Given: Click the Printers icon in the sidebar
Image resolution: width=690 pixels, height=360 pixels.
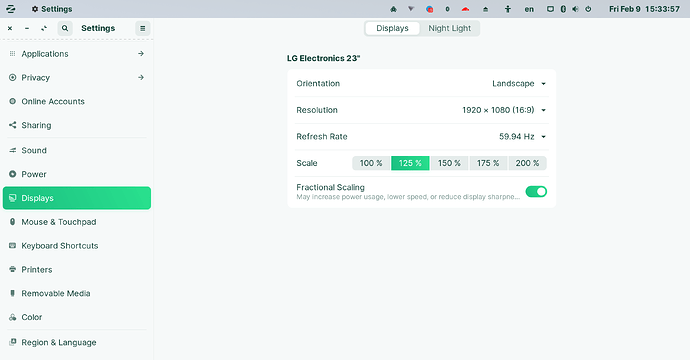Looking at the screenshot, I should click(12, 269).
